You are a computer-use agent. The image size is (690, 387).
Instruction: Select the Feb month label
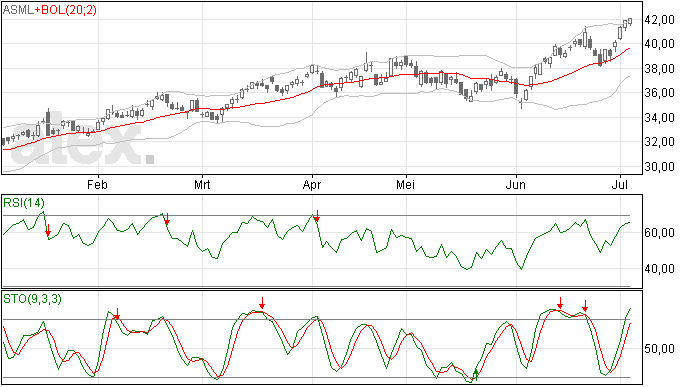(97, 184)
